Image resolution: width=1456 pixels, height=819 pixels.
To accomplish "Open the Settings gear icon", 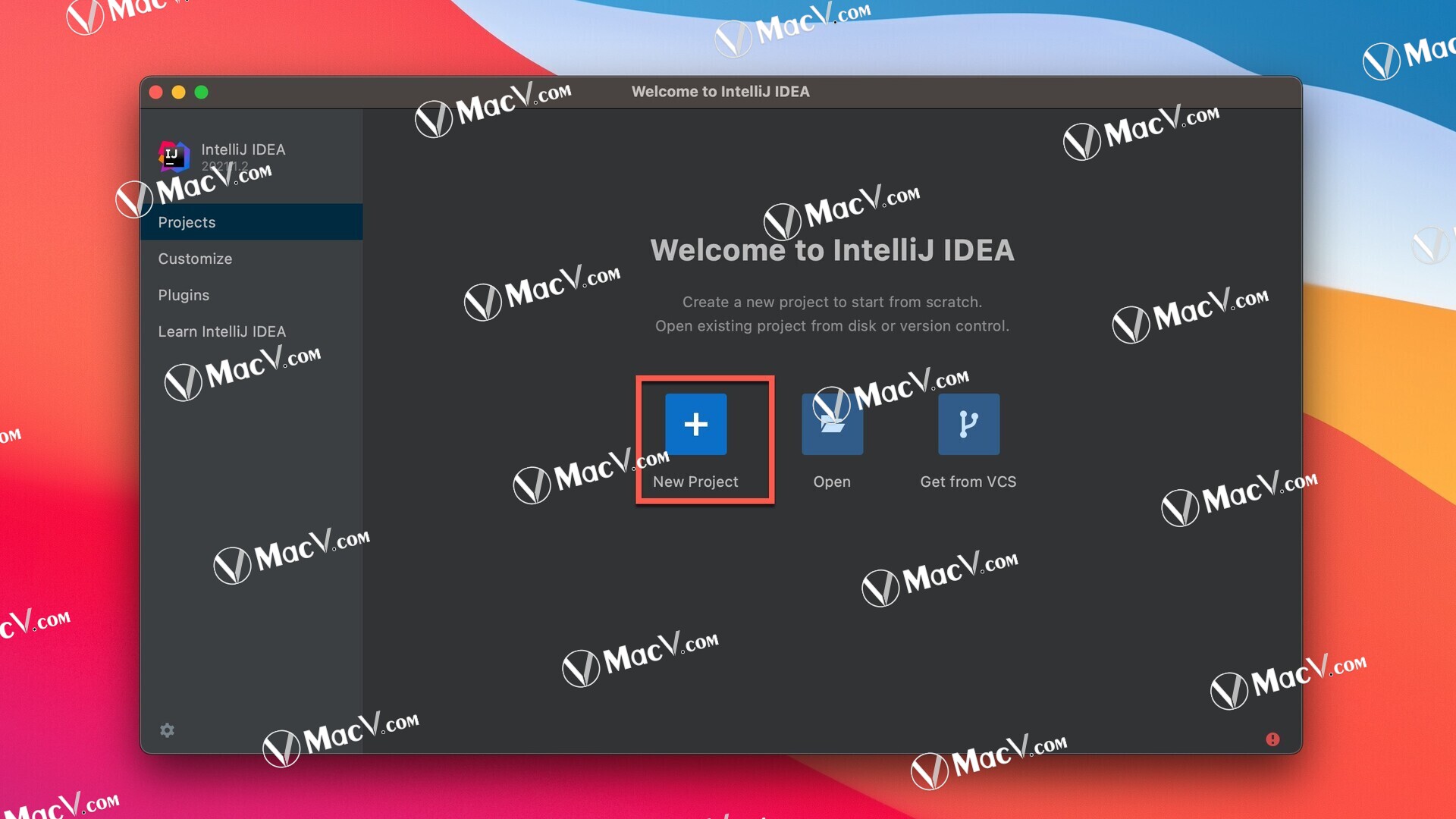I will [170, 730].
